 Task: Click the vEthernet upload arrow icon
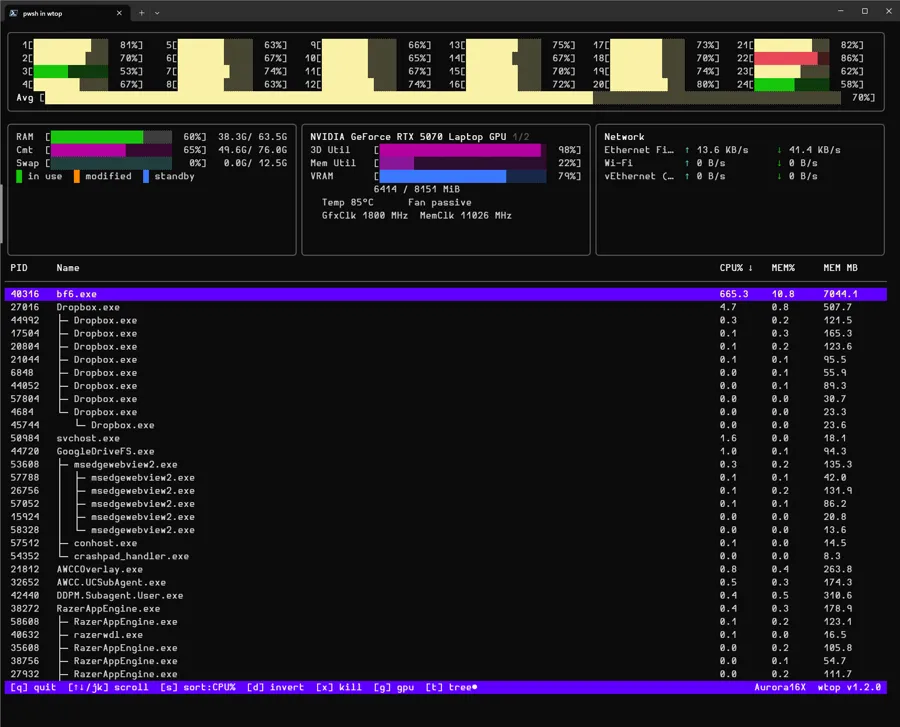pos(687,176)
